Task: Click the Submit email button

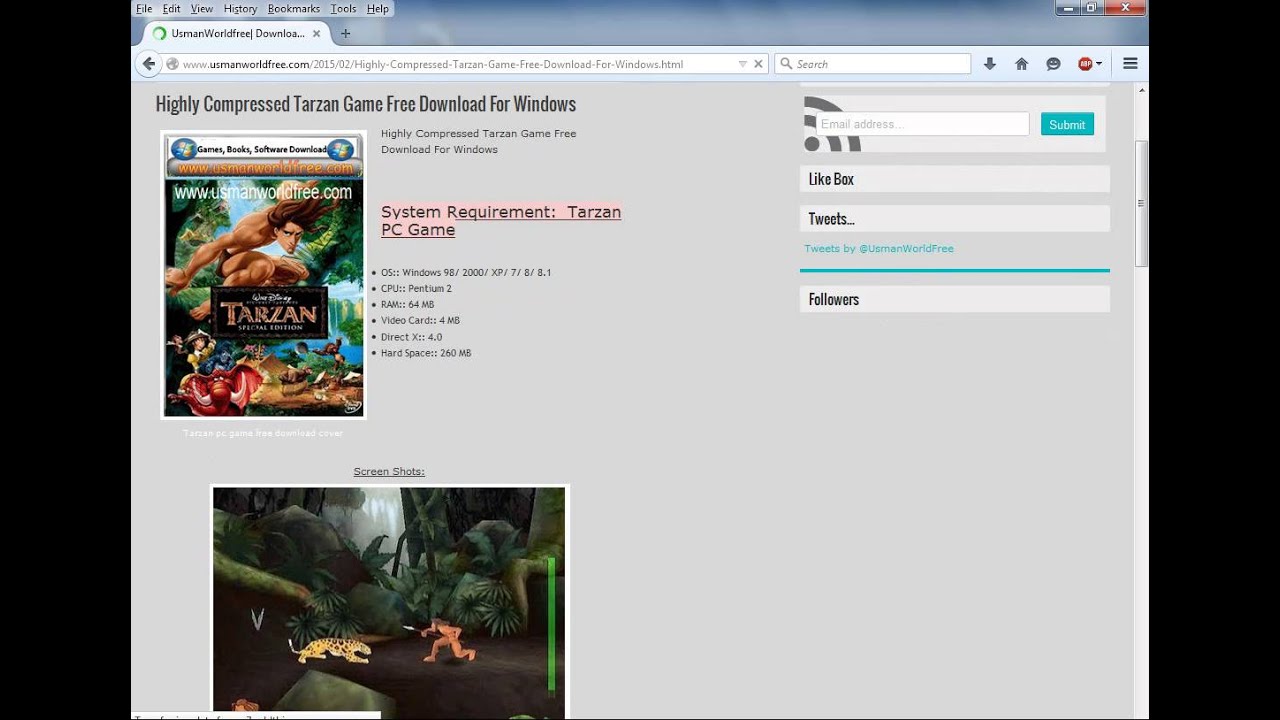Action: [x=1067, y=124]
